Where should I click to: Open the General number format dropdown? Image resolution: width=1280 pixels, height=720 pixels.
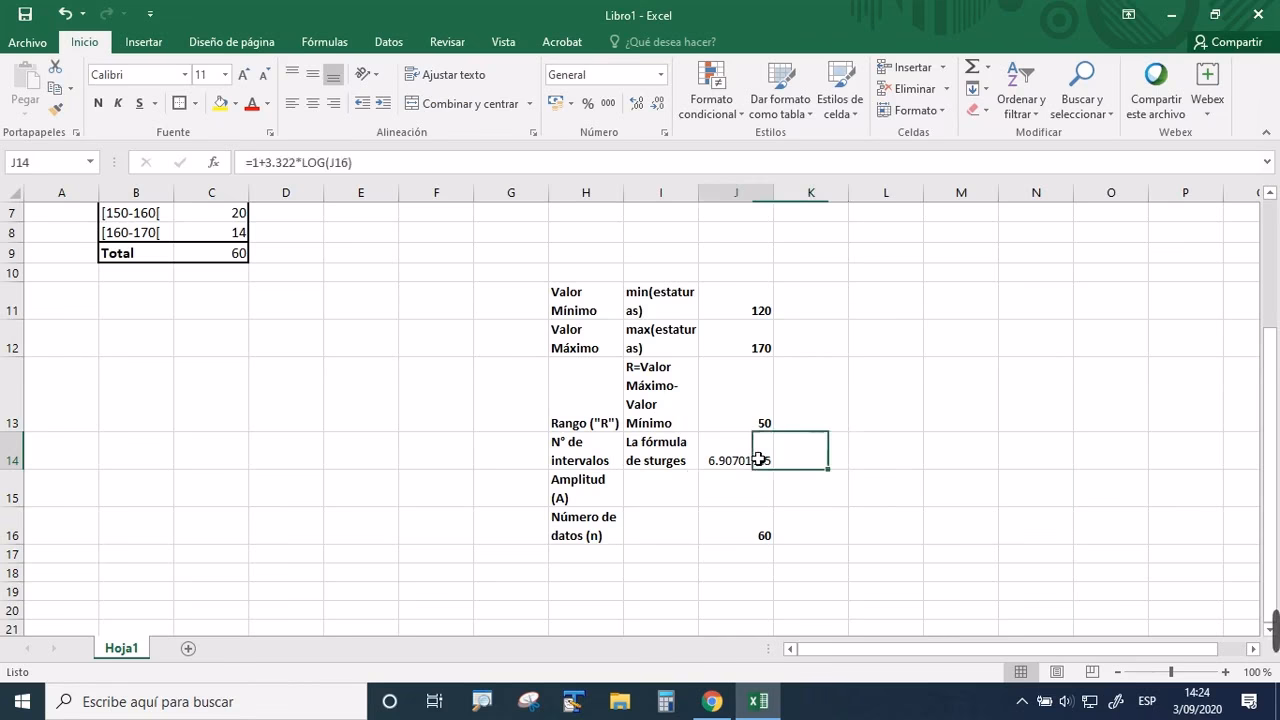tap(660, 74)
